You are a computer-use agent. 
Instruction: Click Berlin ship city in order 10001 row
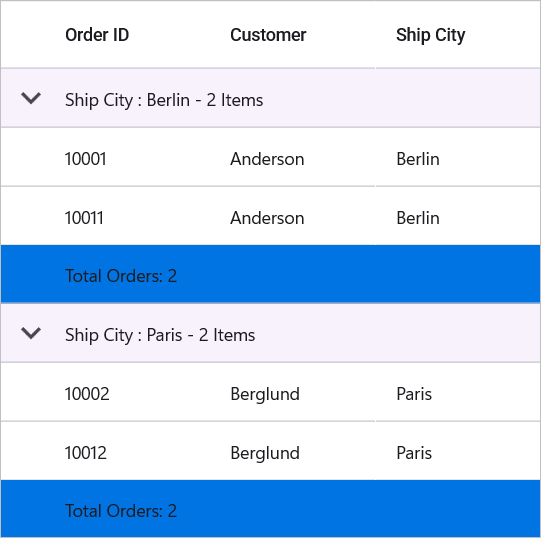coord(418,159)
